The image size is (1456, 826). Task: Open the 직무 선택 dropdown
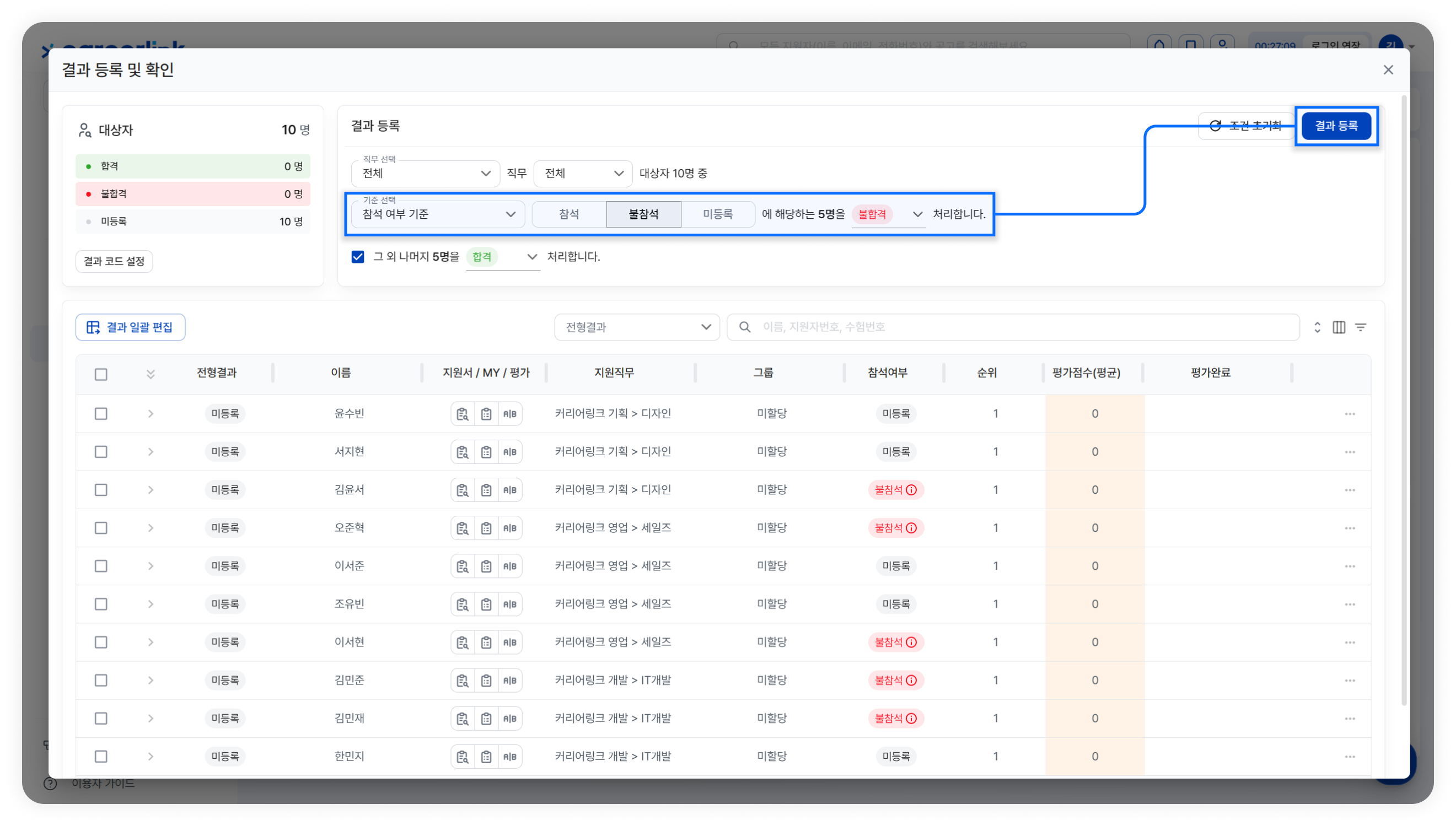[426, 173]
